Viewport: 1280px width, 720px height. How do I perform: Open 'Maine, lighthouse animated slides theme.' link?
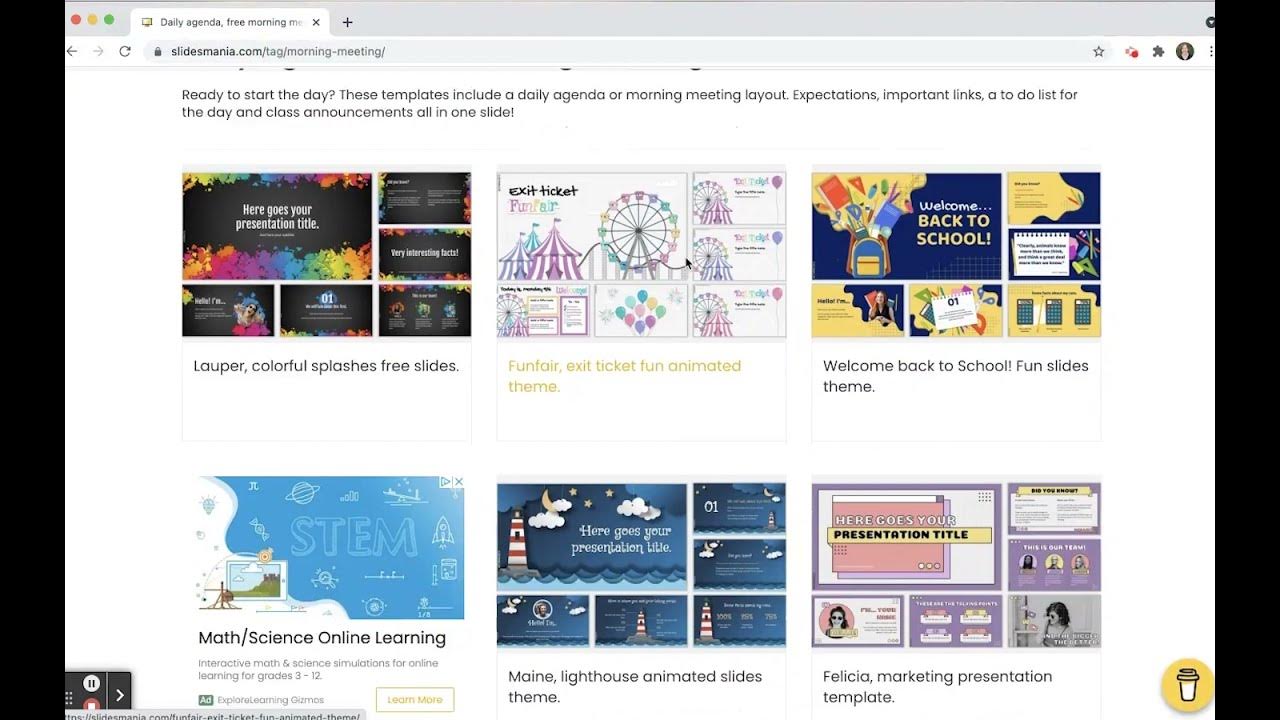tap(634, 687)
